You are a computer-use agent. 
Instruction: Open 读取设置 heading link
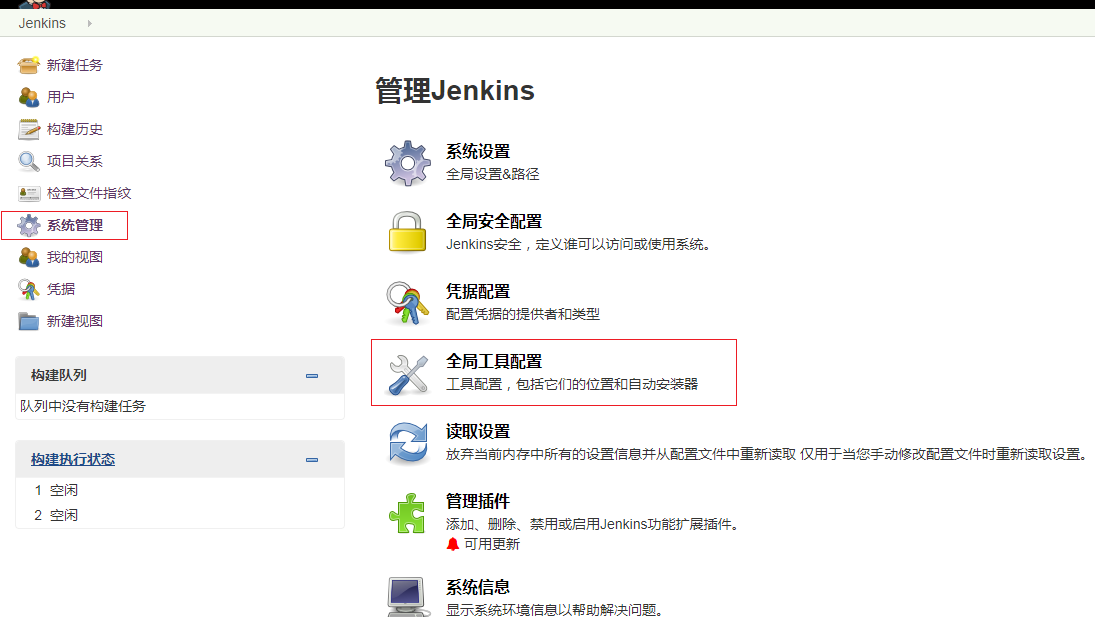point(478,431)
